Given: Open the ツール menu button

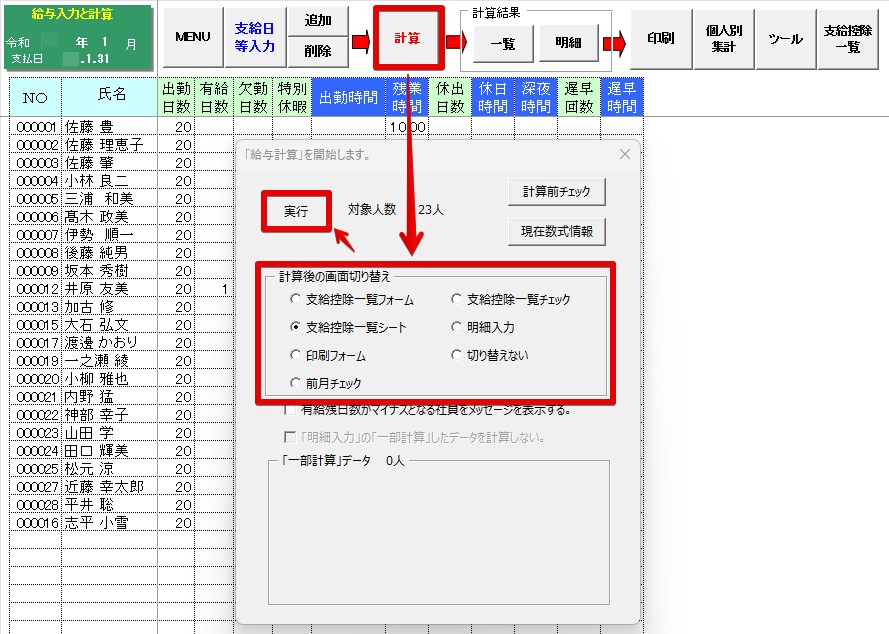Looking at the screenshot, I should (x=785, y=38).
